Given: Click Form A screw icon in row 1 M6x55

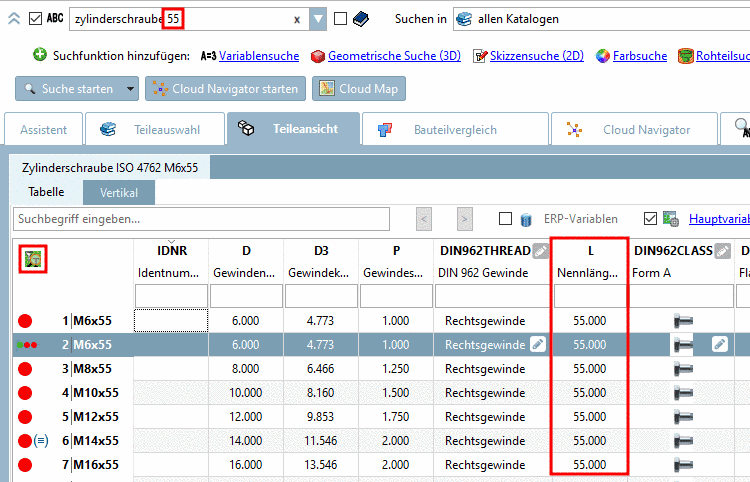Looking at the screenshot, I should 683,321.
